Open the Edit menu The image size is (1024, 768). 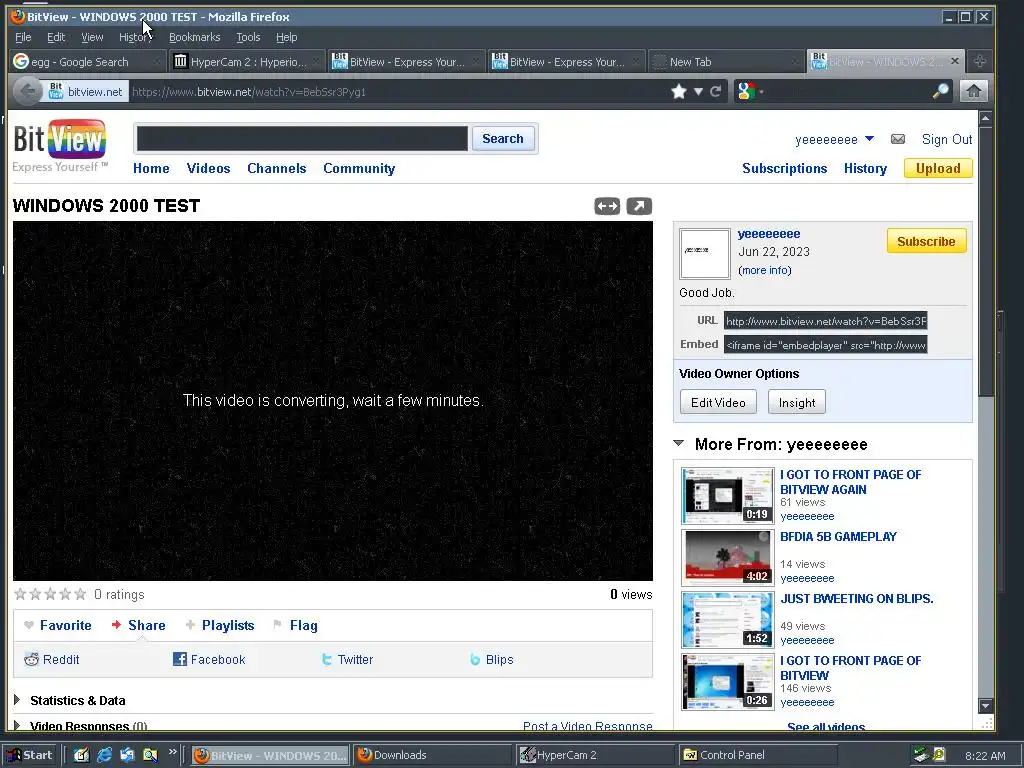pyautogui.click(x=56, y=37)
